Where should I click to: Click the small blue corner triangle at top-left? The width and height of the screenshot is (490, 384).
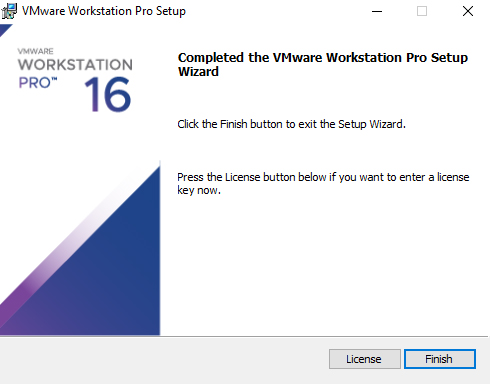(5, 29)
